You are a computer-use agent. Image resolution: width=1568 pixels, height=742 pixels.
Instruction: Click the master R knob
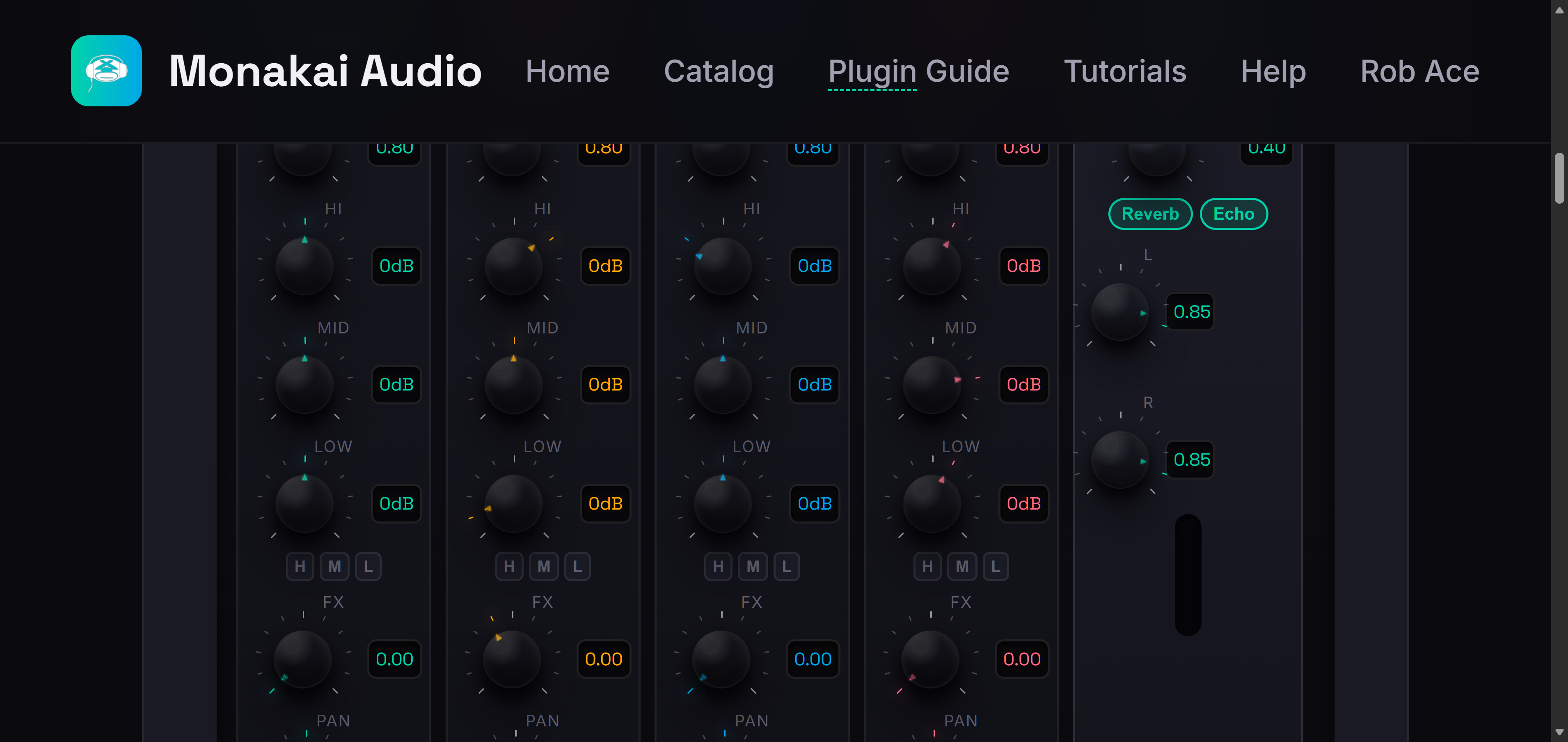(1120, 460)
